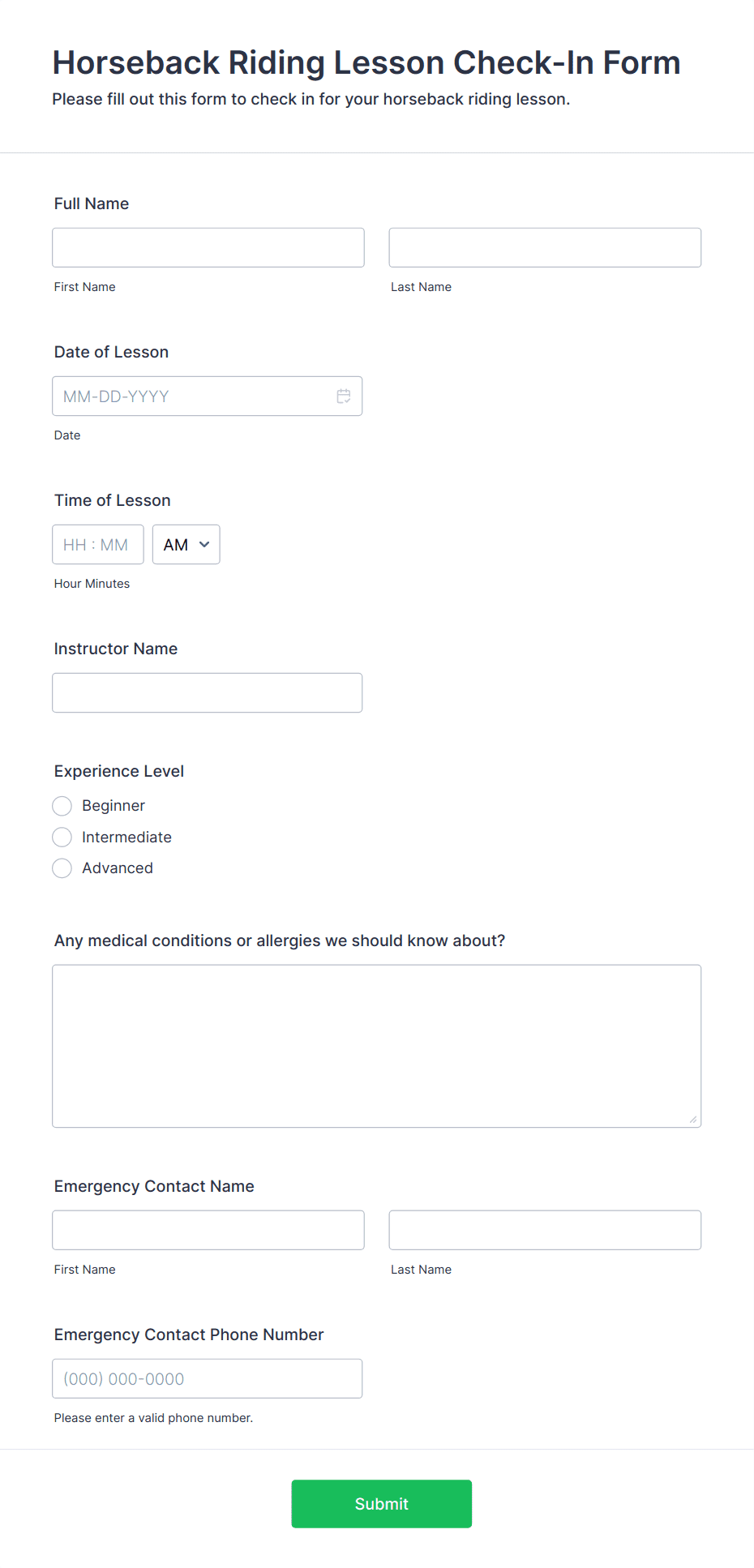This screenshot has height=1568, width=754.
Task: Click the HH : MM time field
Action: click(98, 545)
